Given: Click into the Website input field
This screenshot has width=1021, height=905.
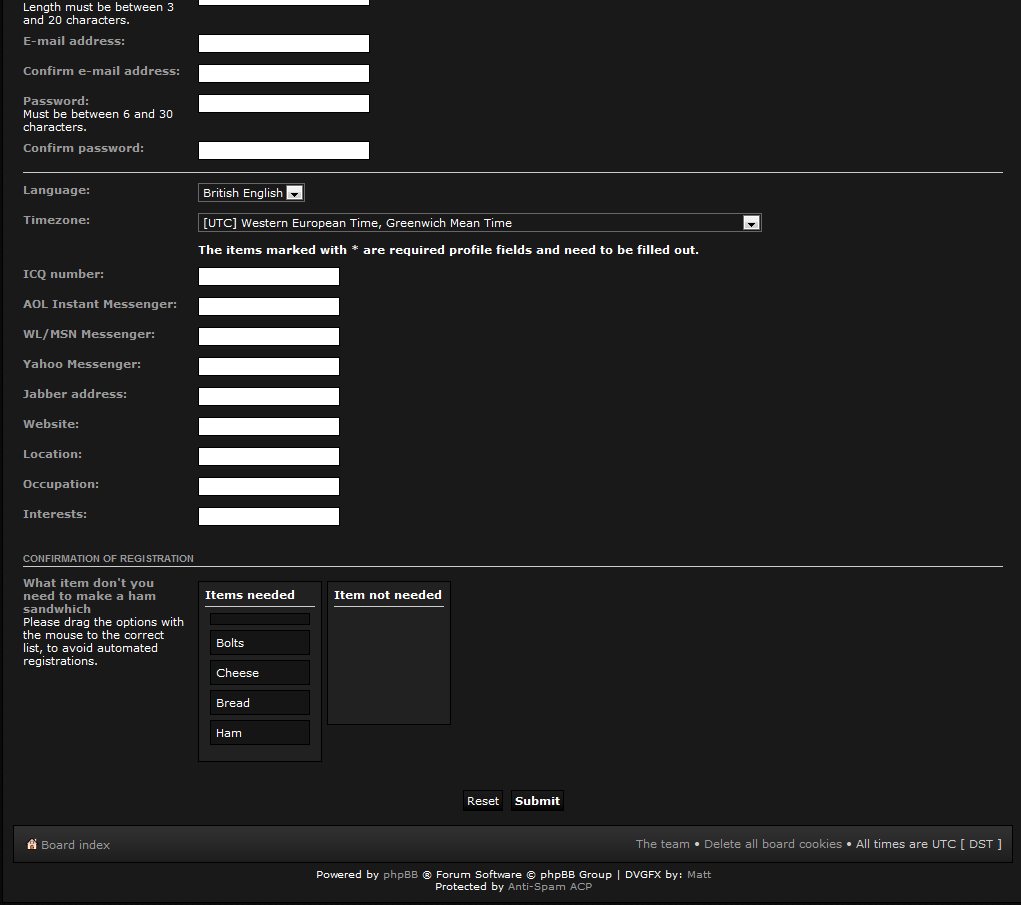Looking at the screenshot, I should [x=269, y=427].
